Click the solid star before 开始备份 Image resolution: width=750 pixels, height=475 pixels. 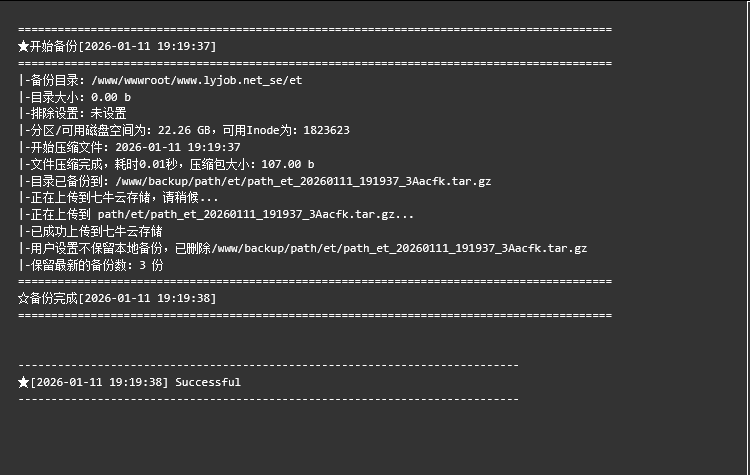point(24,46)
